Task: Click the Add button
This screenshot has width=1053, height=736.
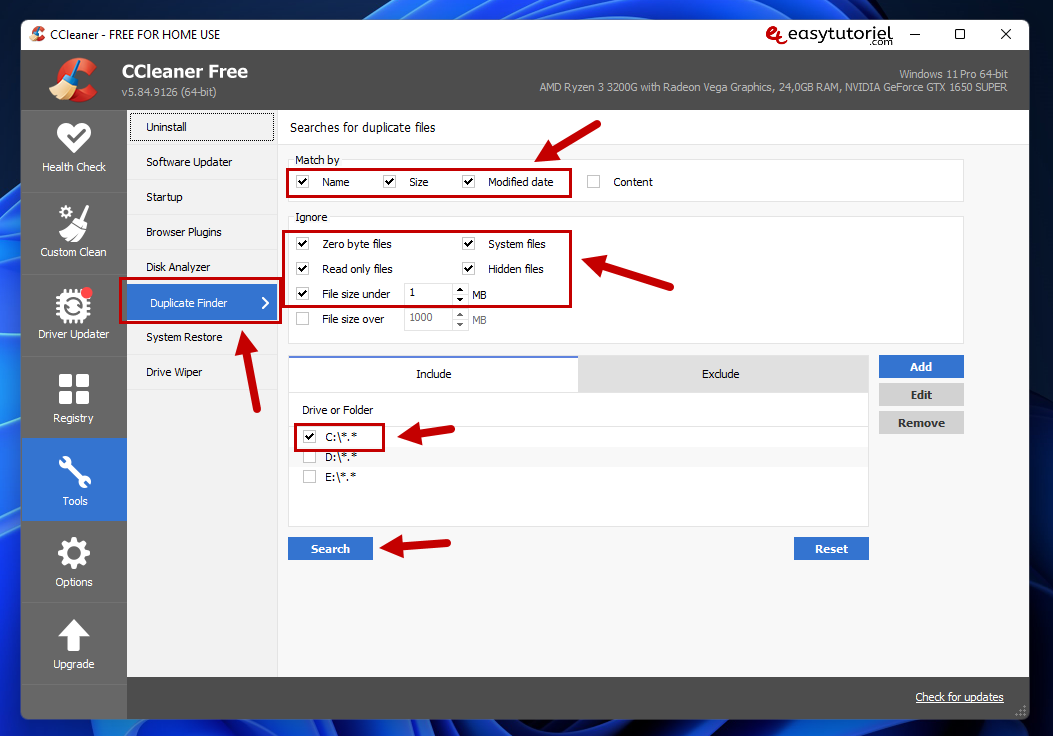Action: pyautogui.click(x=921, y=367)
